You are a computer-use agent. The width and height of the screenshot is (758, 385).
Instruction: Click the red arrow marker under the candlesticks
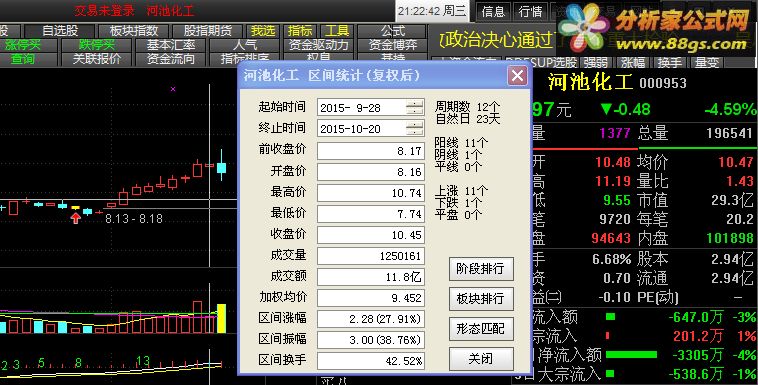point(75,218)
